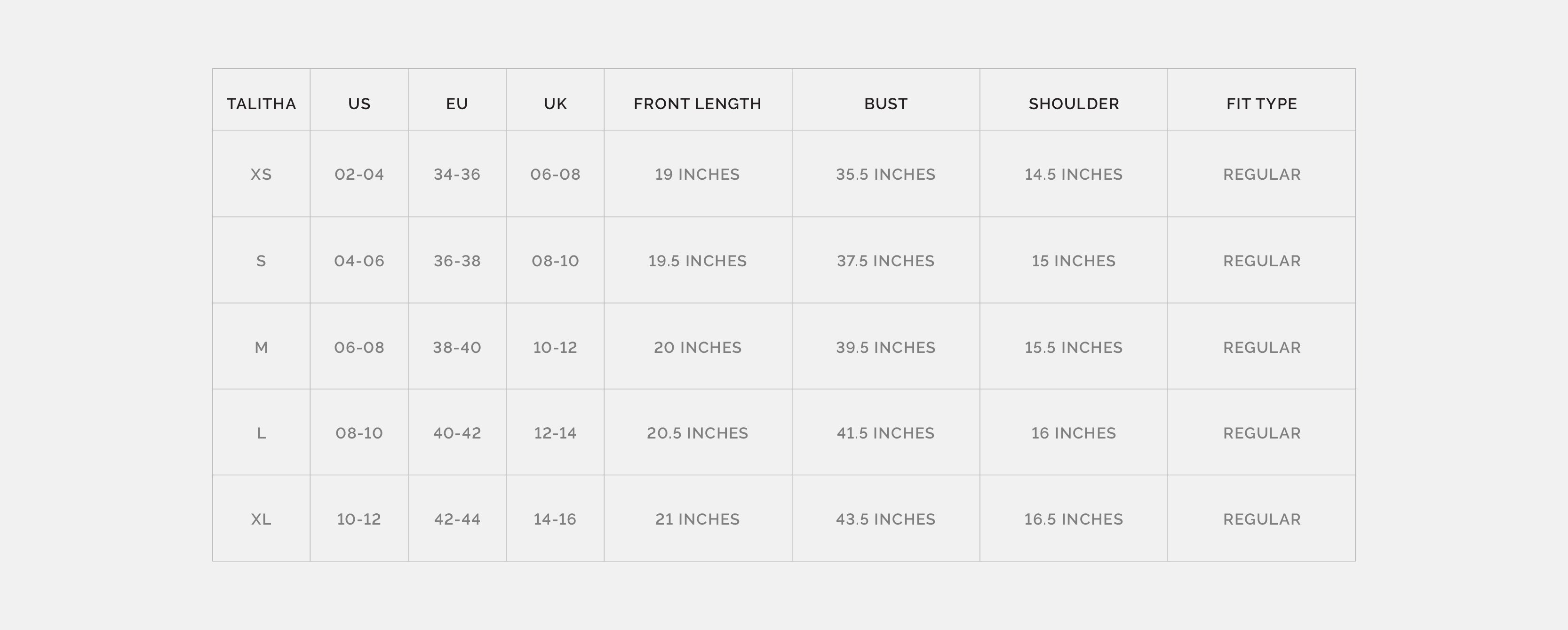The image size is (1568, 630).
Task: Click the 16.5 INCHES shoulder cell
Action: pyautogui.click(x=1074, y=519)
